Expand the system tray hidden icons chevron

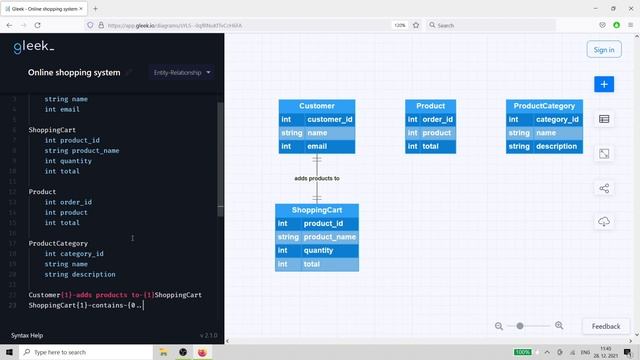click(547, 352)
